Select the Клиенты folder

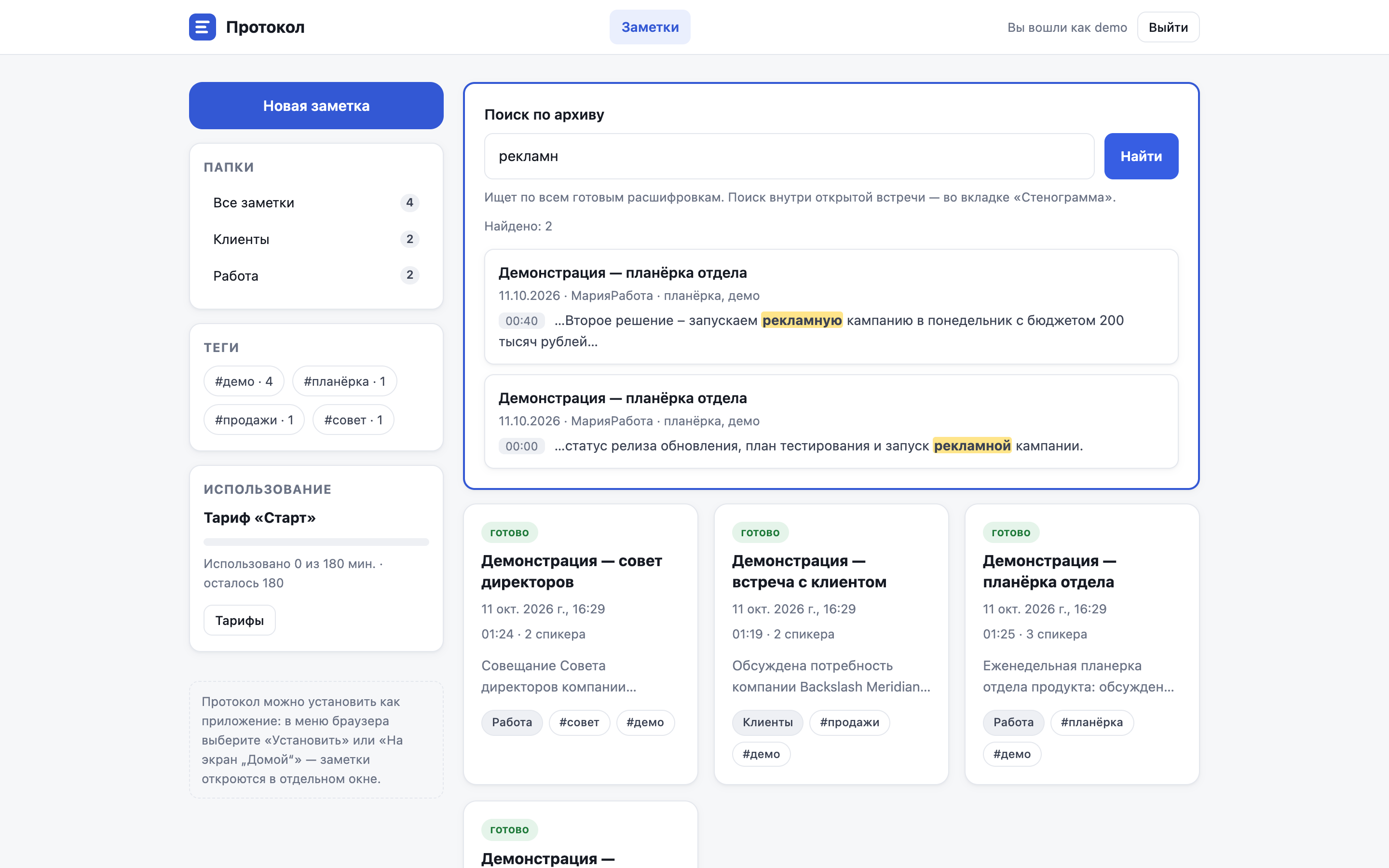coord(316,239)
